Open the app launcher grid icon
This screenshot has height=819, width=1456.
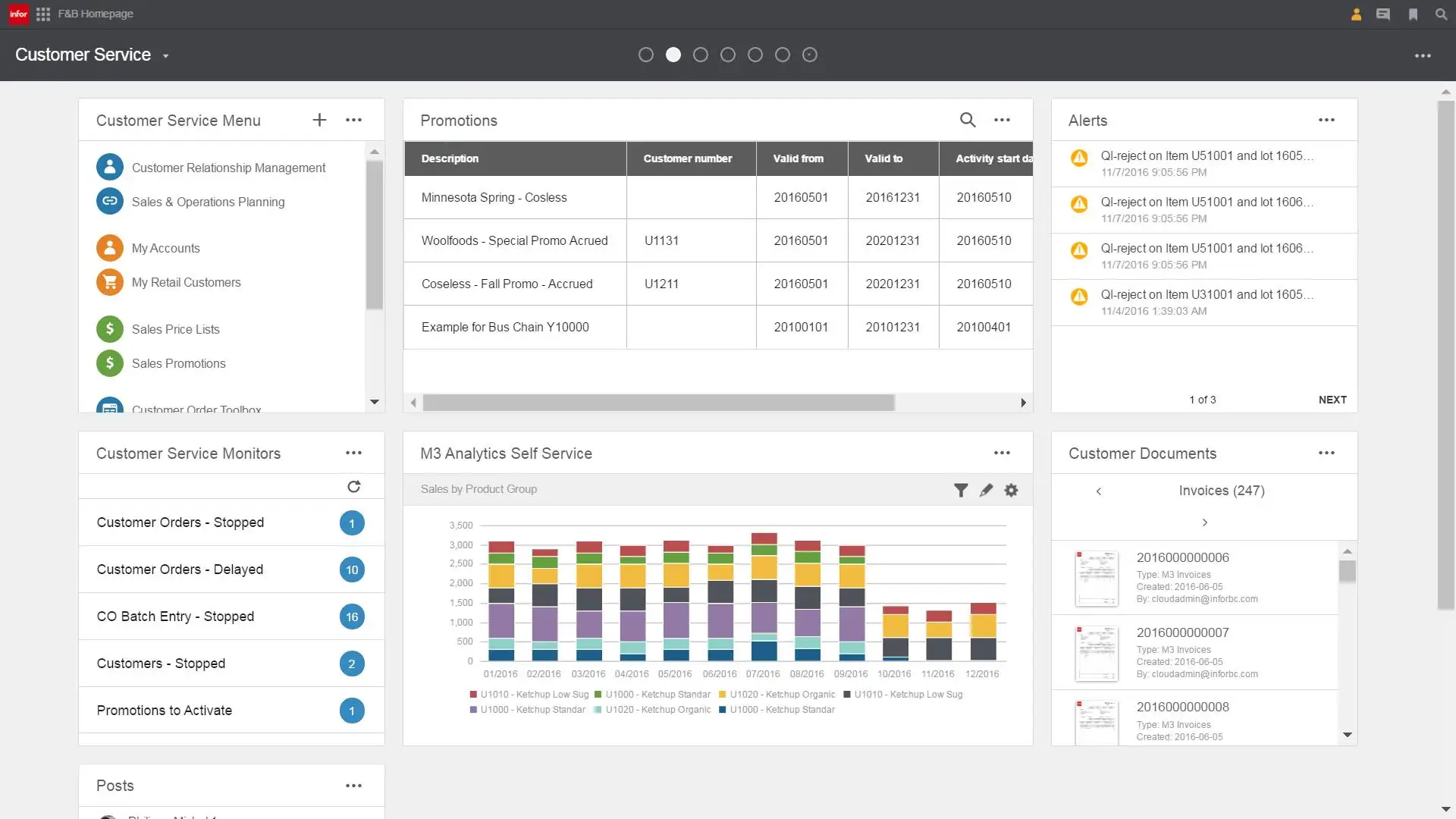(x=43, y=14)
